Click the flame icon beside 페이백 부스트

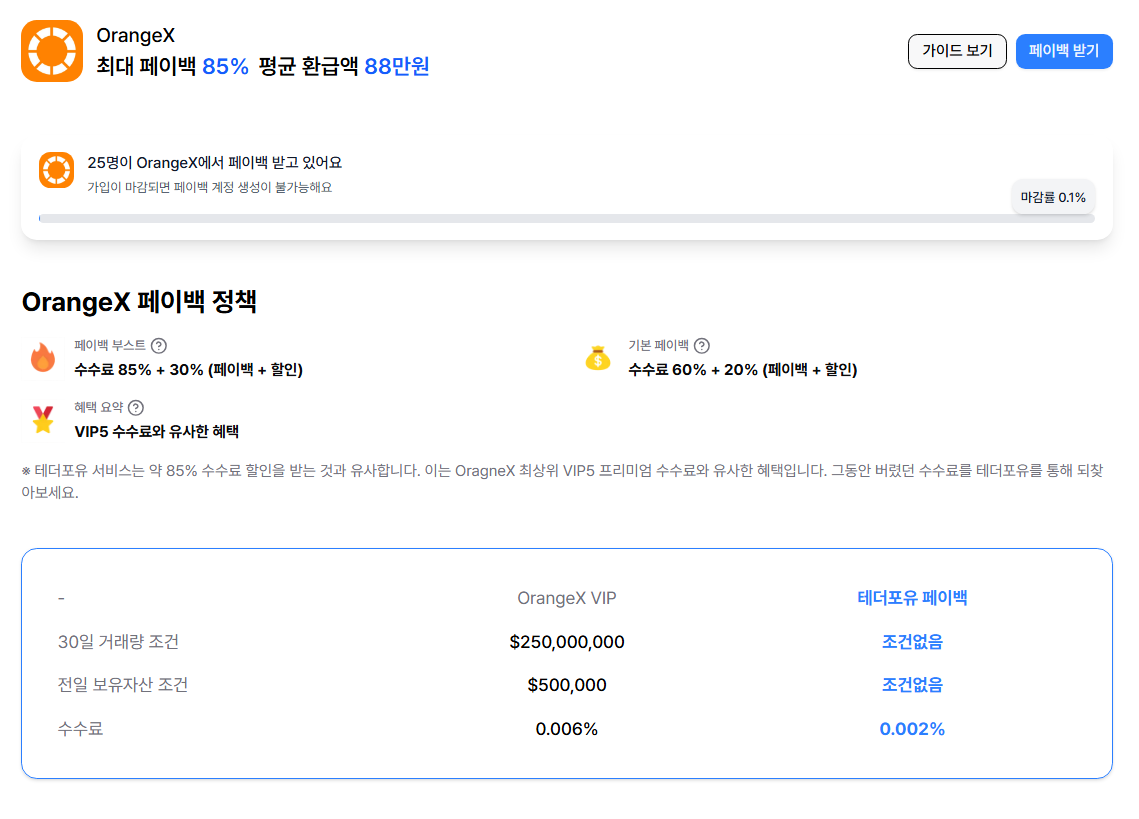[x=43, y=357]
